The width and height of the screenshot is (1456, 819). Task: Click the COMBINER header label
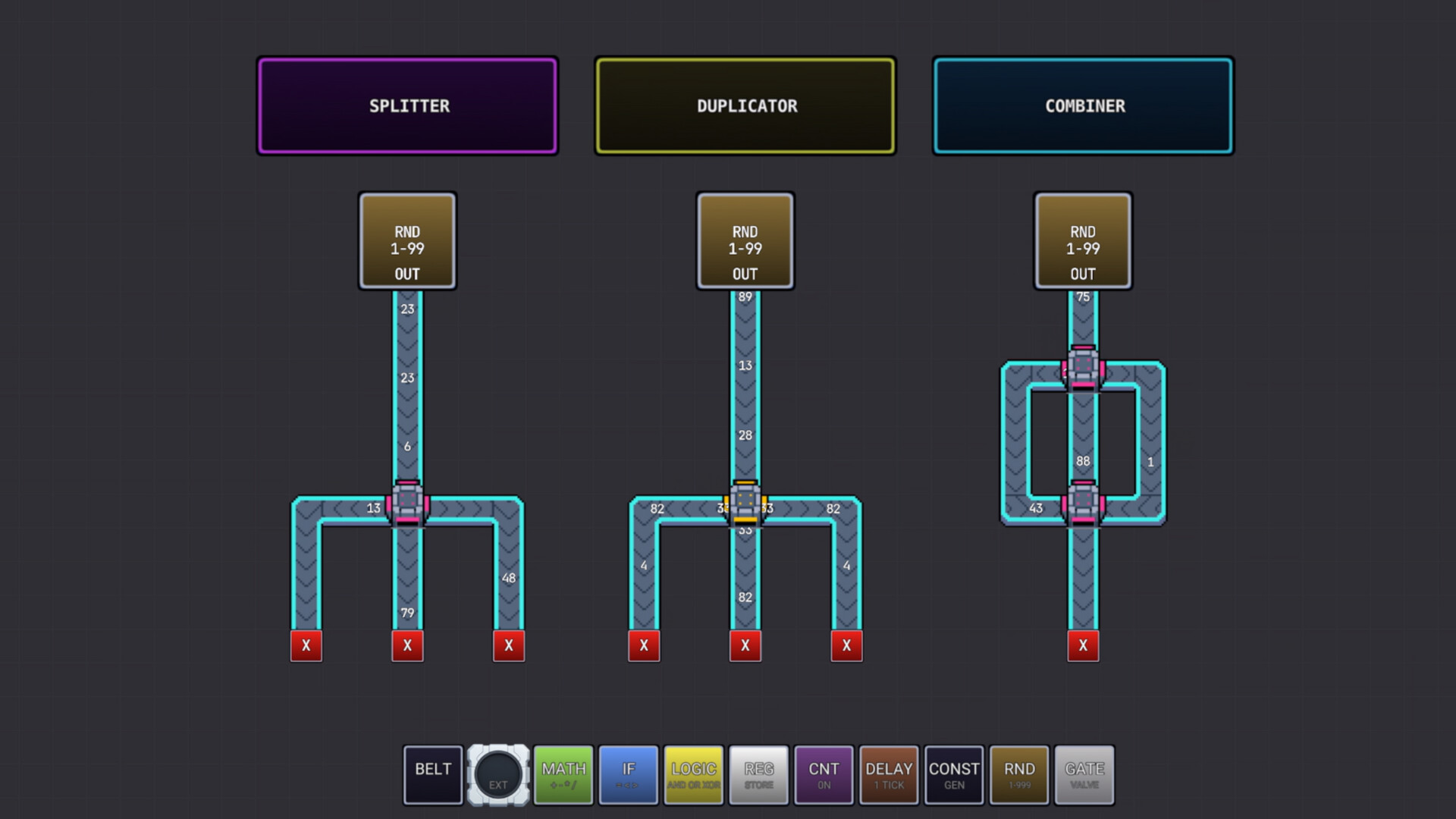tap(1083, 105)
